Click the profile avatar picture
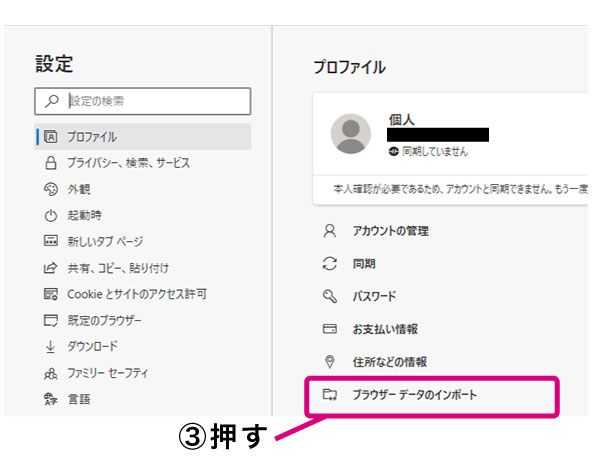Viewport: 606px width, 471px height. click(x=351, y=134)
